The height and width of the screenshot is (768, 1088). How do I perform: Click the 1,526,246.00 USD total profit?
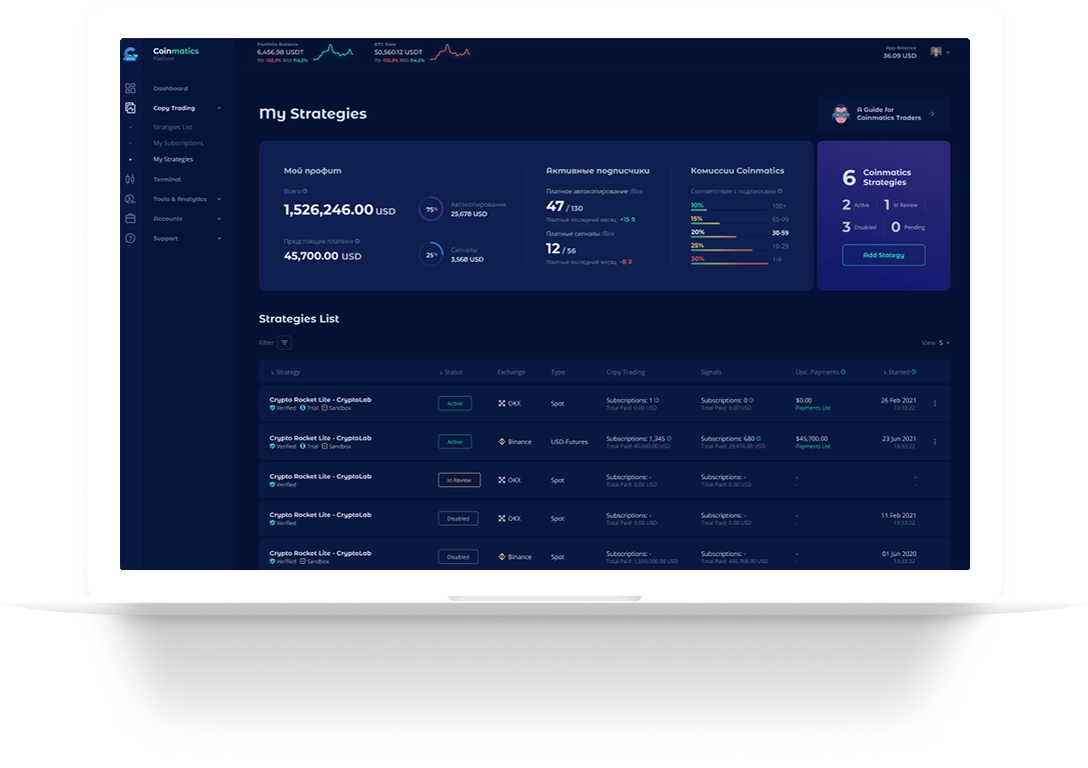coord(339,210)
